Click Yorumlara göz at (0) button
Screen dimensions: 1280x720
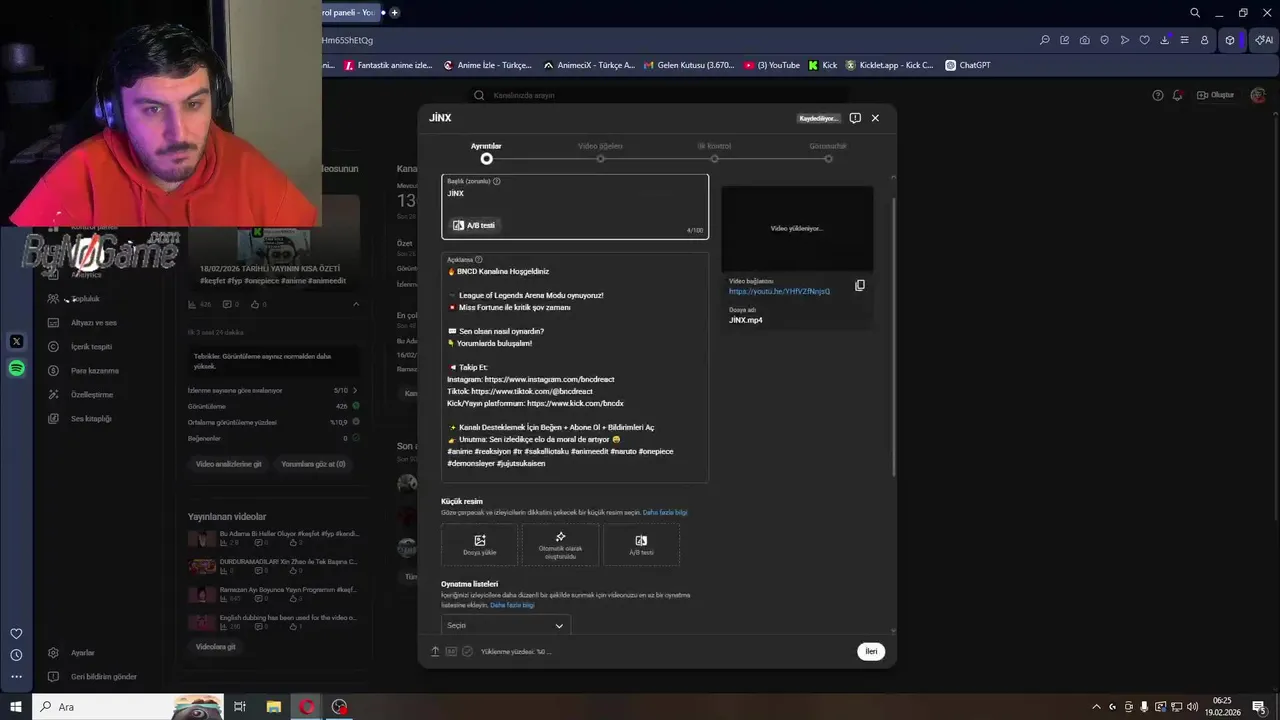pos(313,464)
